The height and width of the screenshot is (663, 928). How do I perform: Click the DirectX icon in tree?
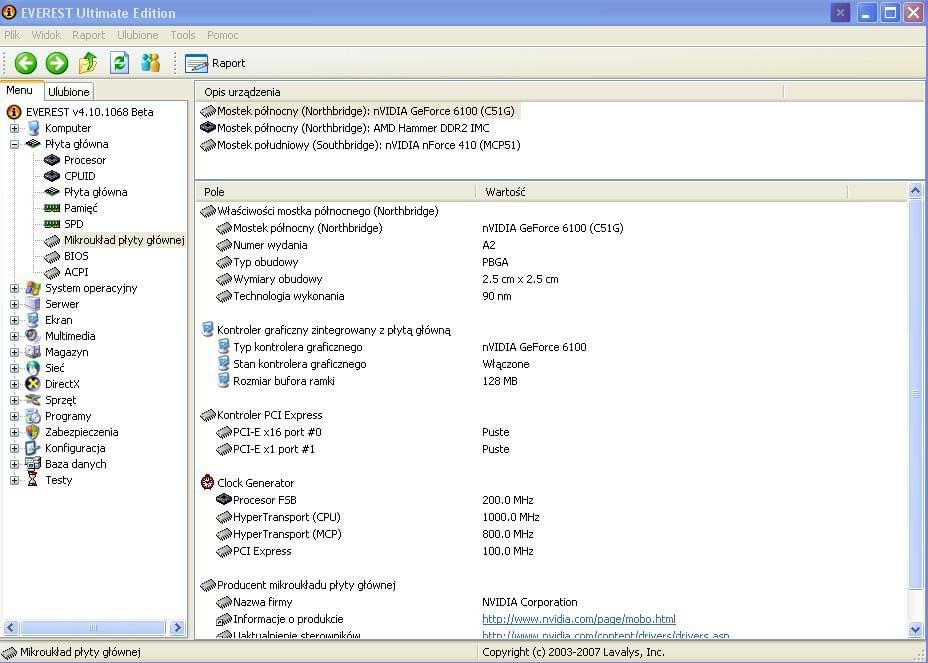[33, 384]
